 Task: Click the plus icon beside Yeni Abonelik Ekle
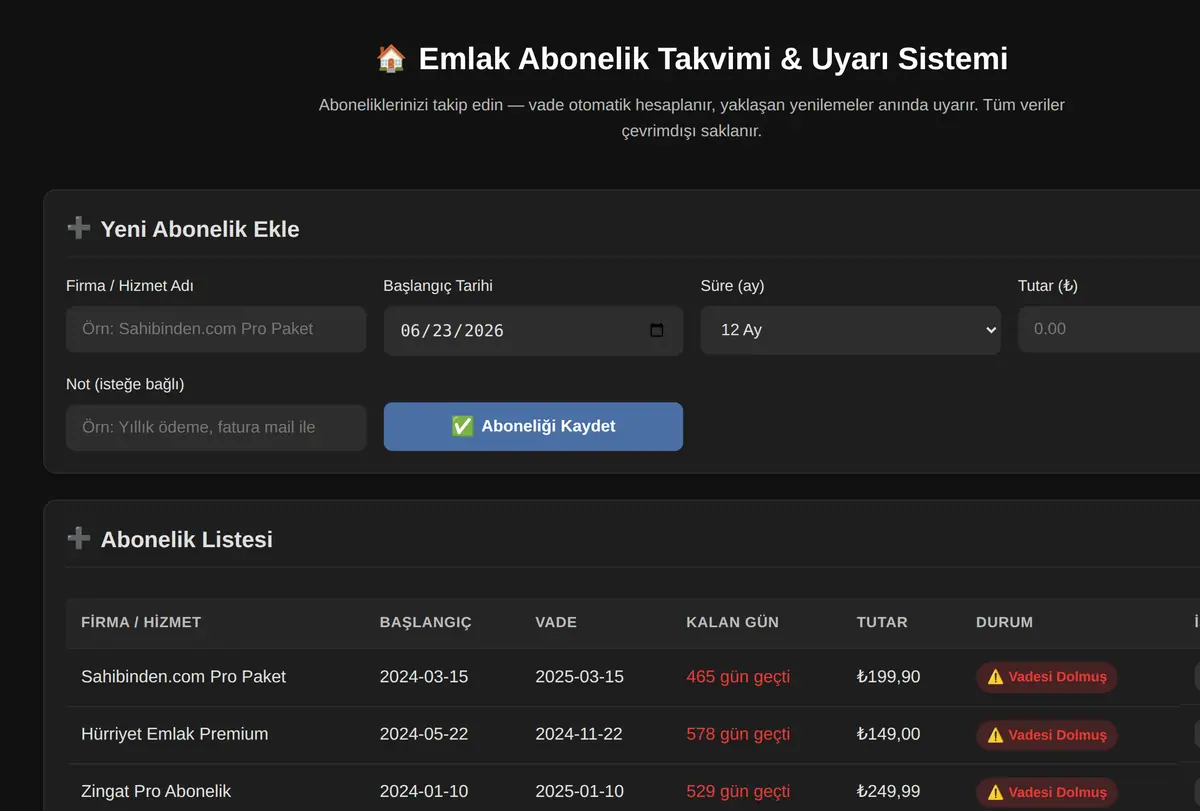coord(78,229)
